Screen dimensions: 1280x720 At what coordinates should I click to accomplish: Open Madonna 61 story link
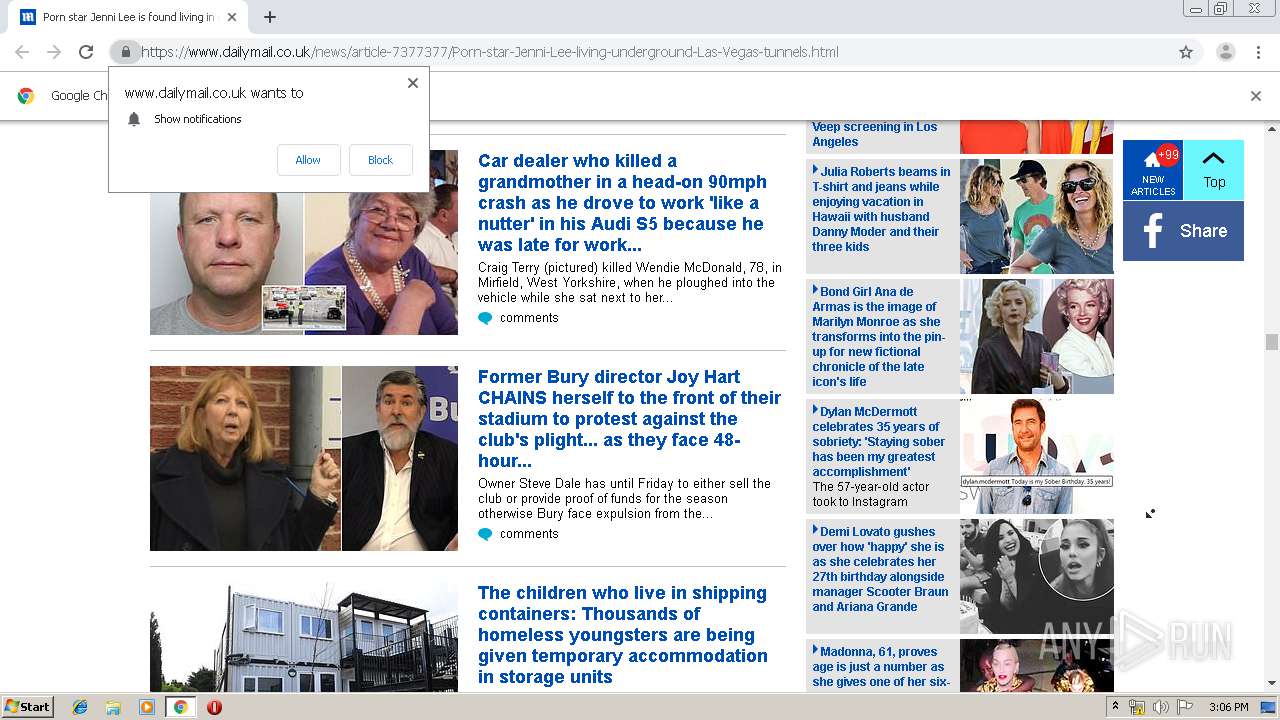coord(881,667)
